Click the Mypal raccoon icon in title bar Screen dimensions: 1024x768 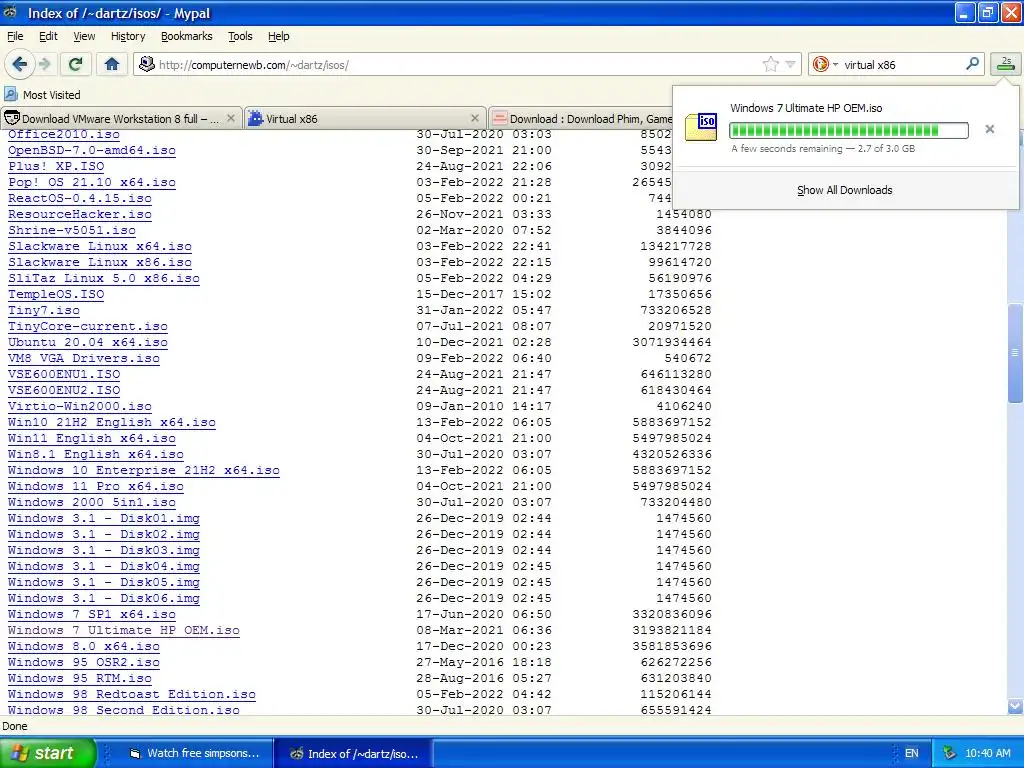(x=10, y=12)
